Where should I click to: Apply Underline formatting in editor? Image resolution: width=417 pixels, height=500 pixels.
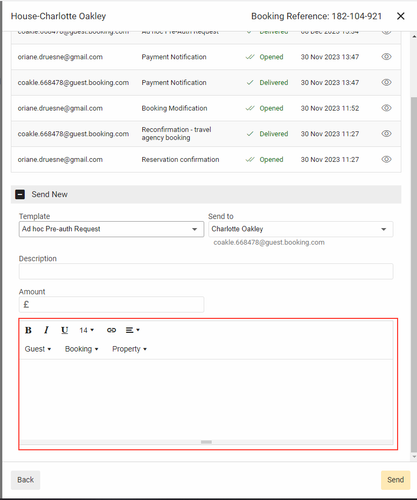pos(65,330)
